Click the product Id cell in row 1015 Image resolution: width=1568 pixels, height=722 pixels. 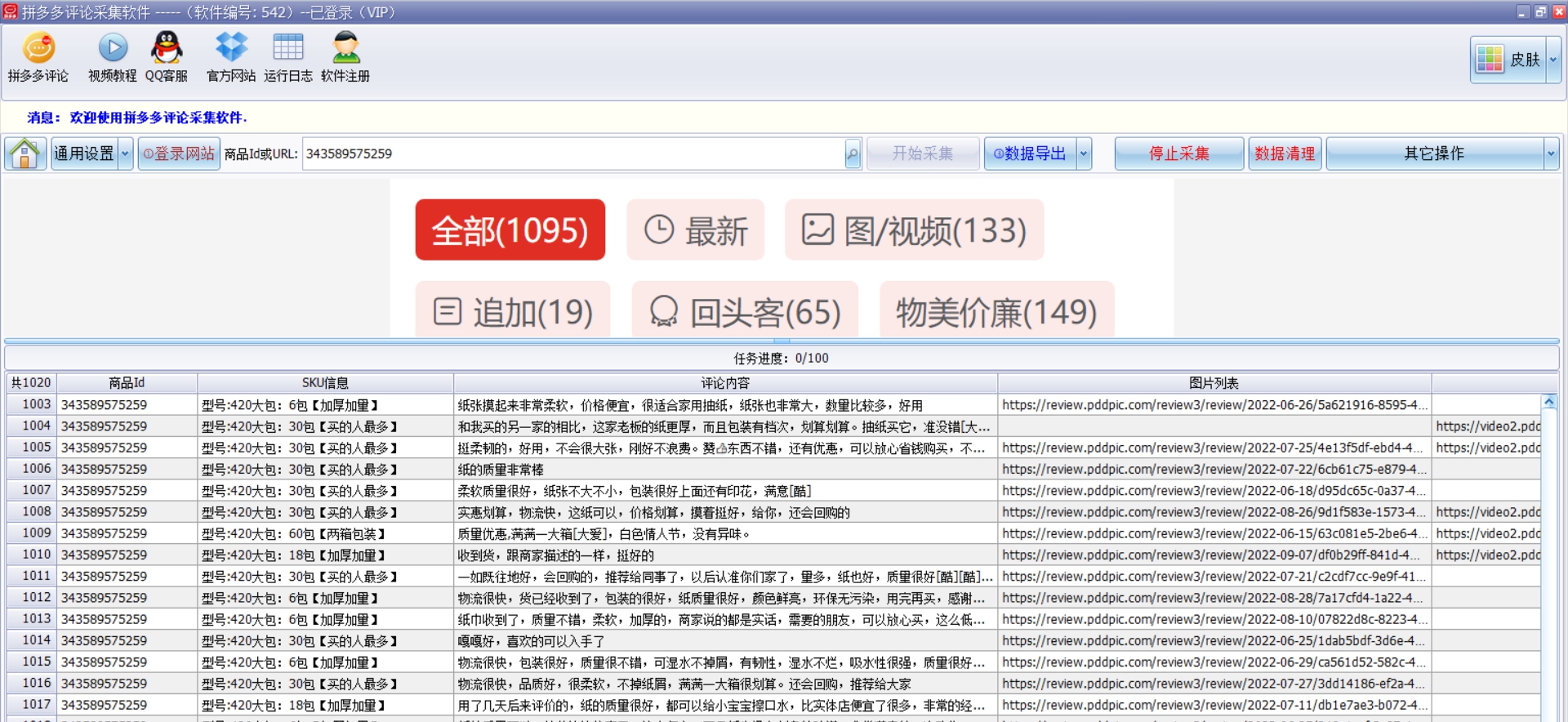(127, 662)
